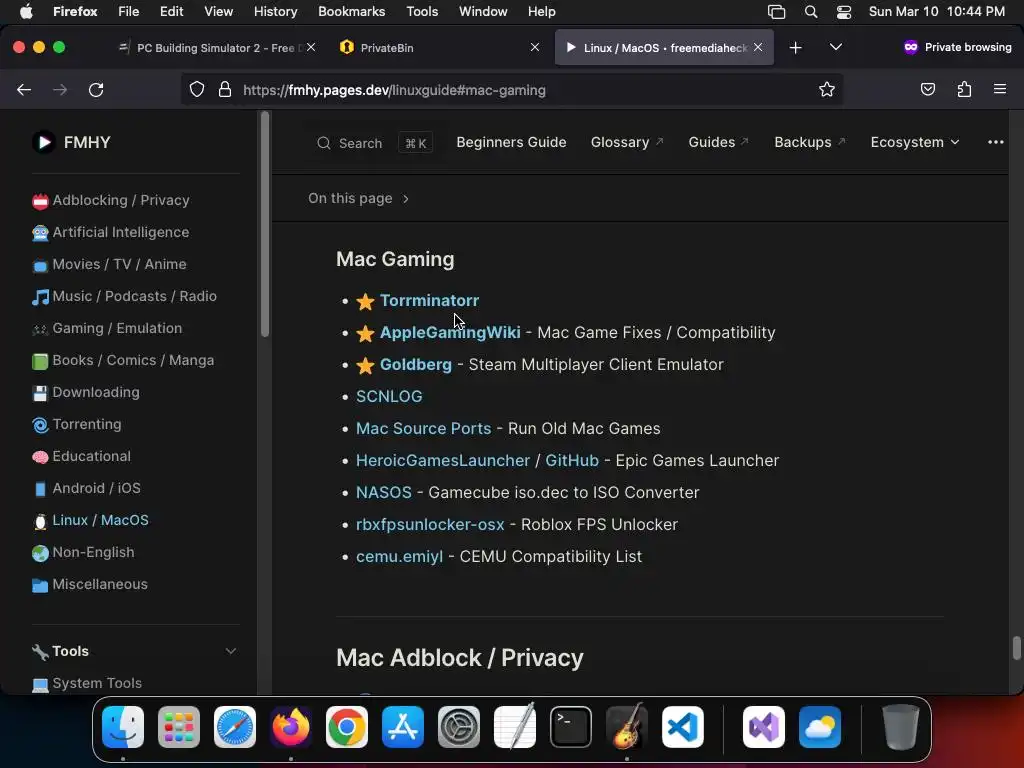Open the SCNLOG link
The width and height of the screenshot is (1024, 768).
click(x=389, y=396)
